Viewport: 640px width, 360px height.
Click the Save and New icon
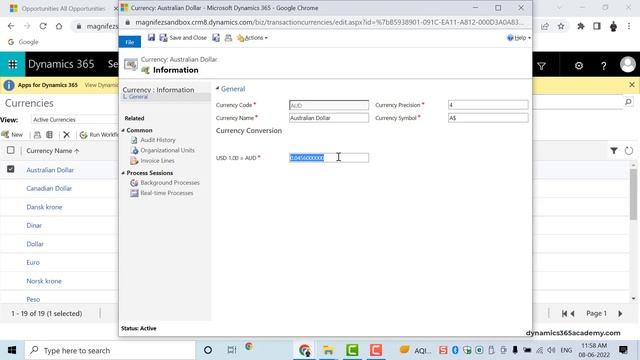pyautogui.click(x=216, y=38)
